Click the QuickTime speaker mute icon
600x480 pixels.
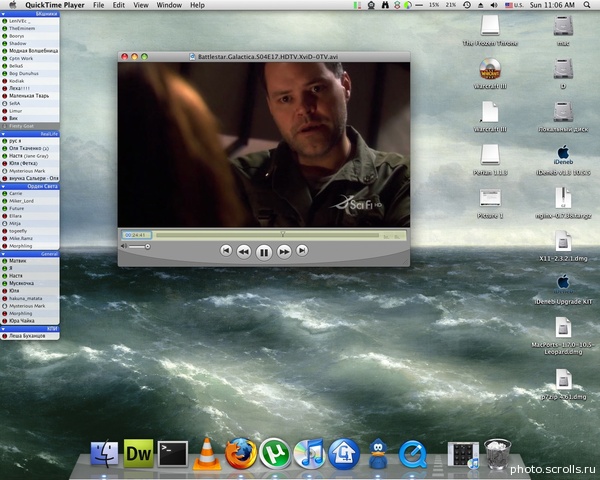click(124, 246)
